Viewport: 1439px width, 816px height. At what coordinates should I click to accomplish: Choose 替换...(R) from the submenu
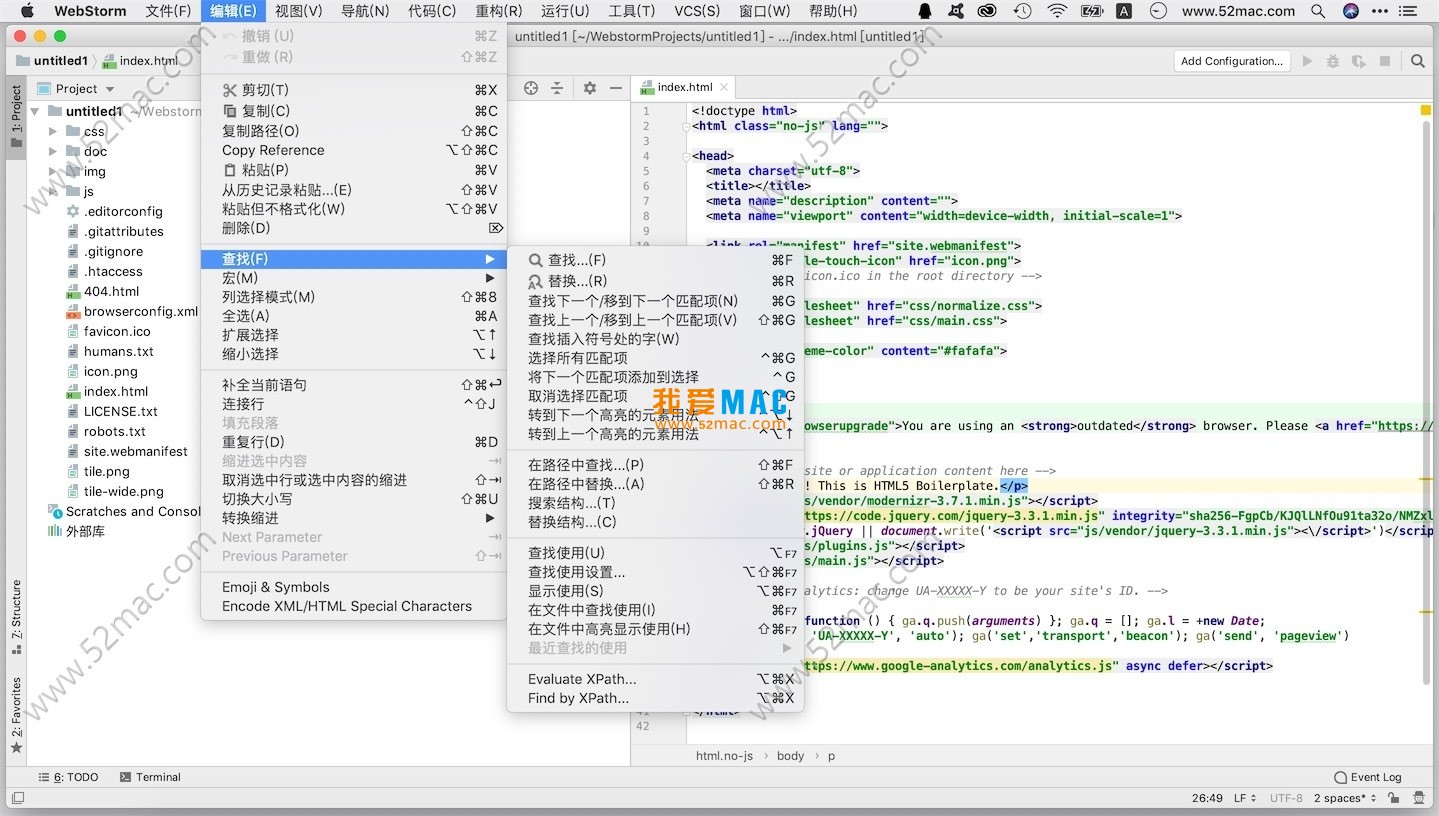tap(655, 281)
